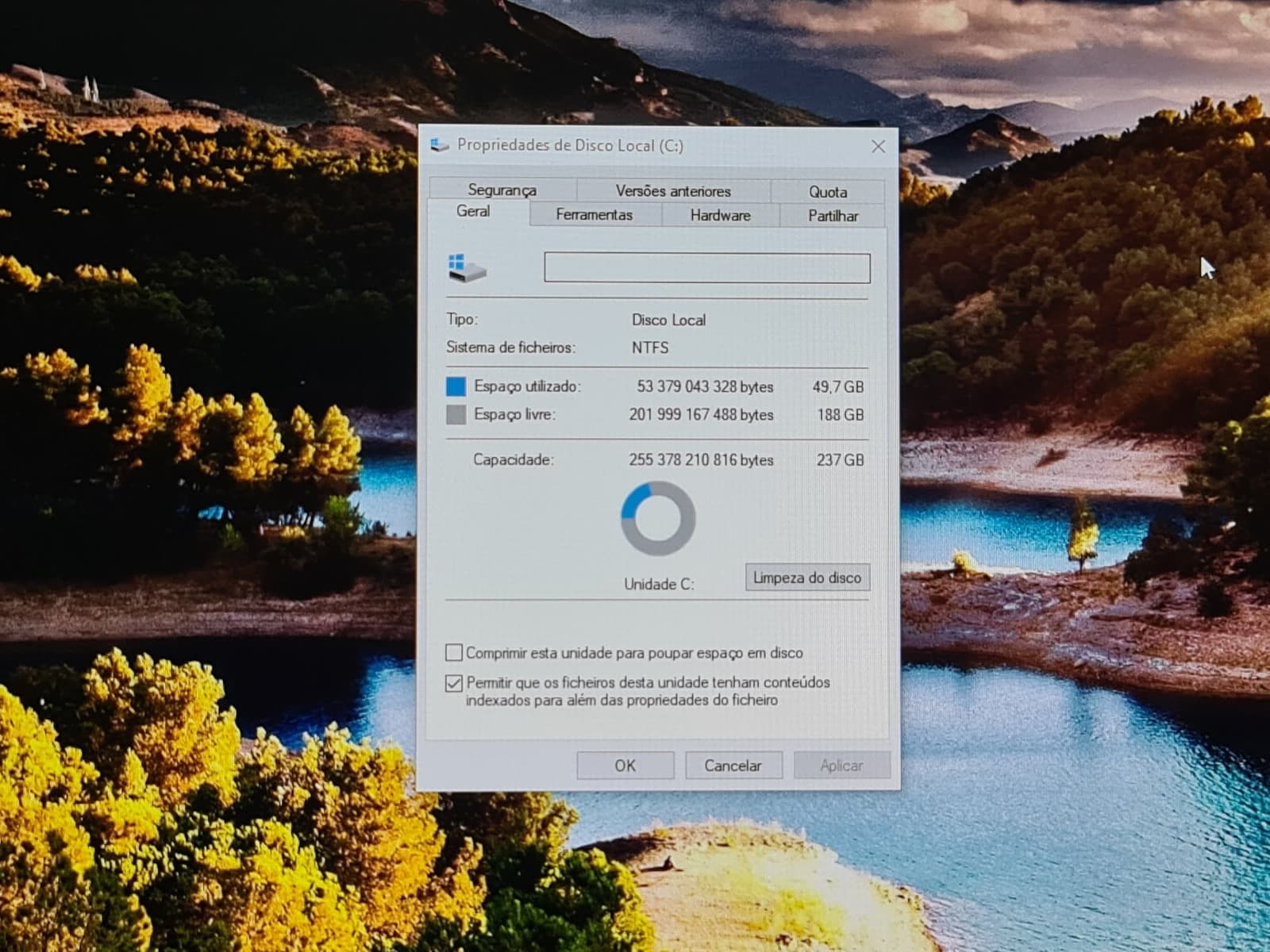Click the Espaço utilizado label

[528, 386]
